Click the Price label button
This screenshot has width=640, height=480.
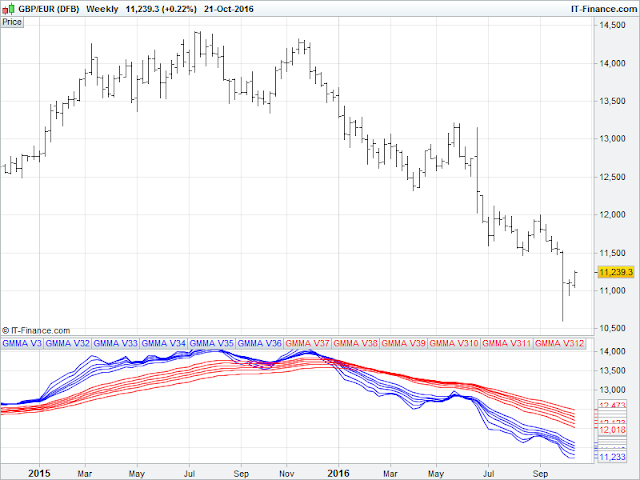coord(12,22)
